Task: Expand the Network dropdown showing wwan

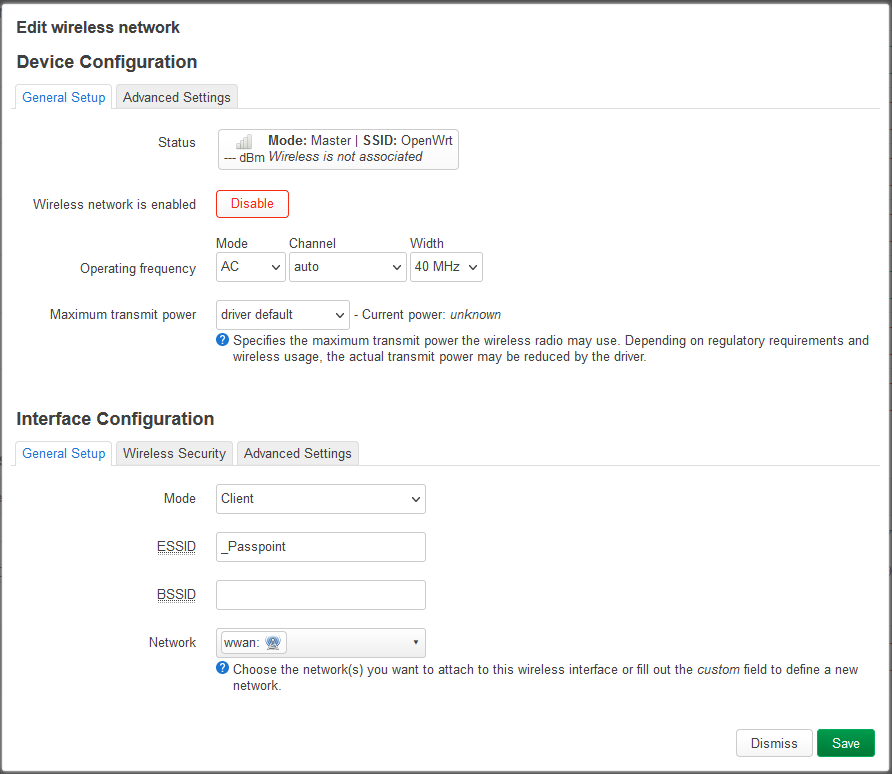Action: pos(320,642)
